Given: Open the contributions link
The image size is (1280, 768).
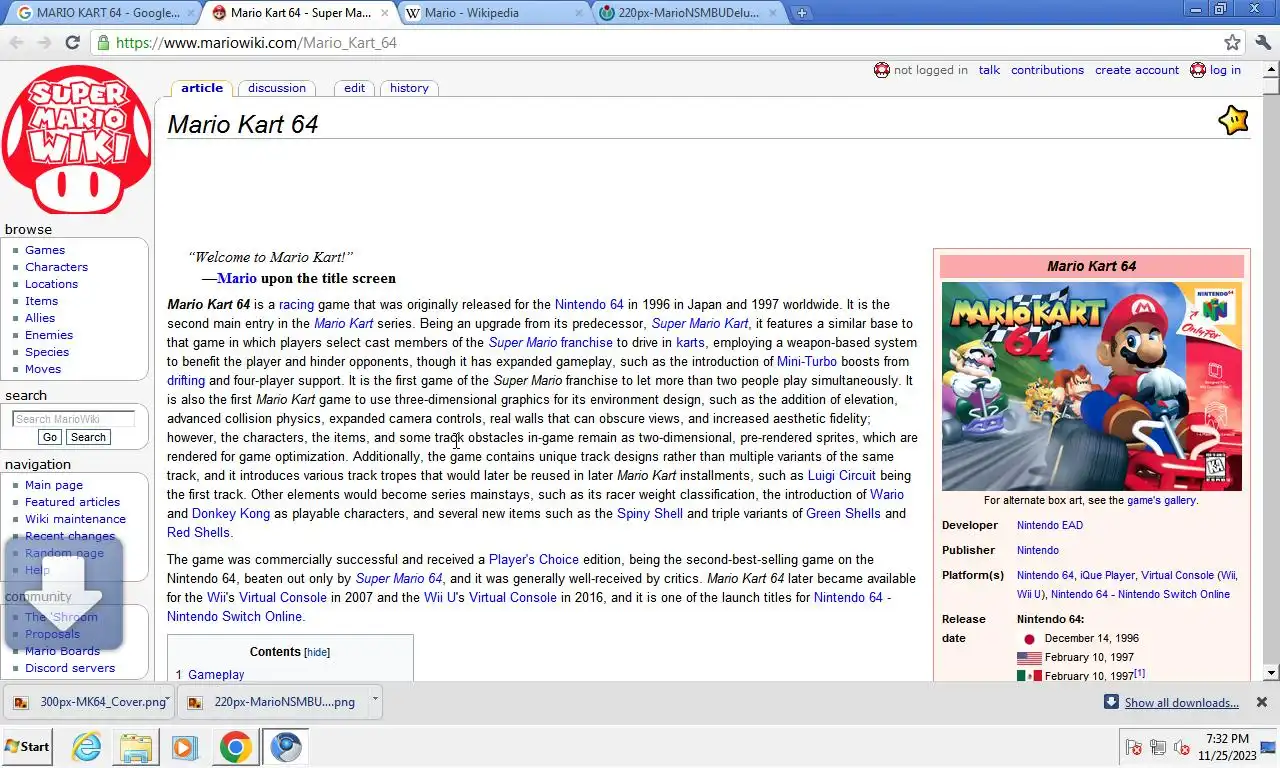Looking at the screenshot, I should (1047, 70).
